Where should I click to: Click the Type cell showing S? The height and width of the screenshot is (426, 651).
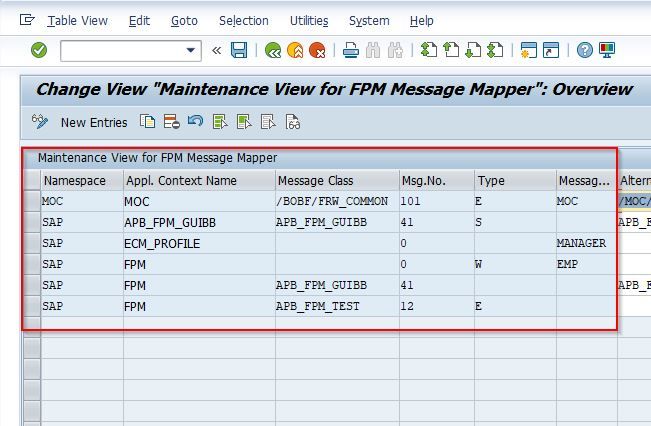pyautogui.click(x=515, y=222)
